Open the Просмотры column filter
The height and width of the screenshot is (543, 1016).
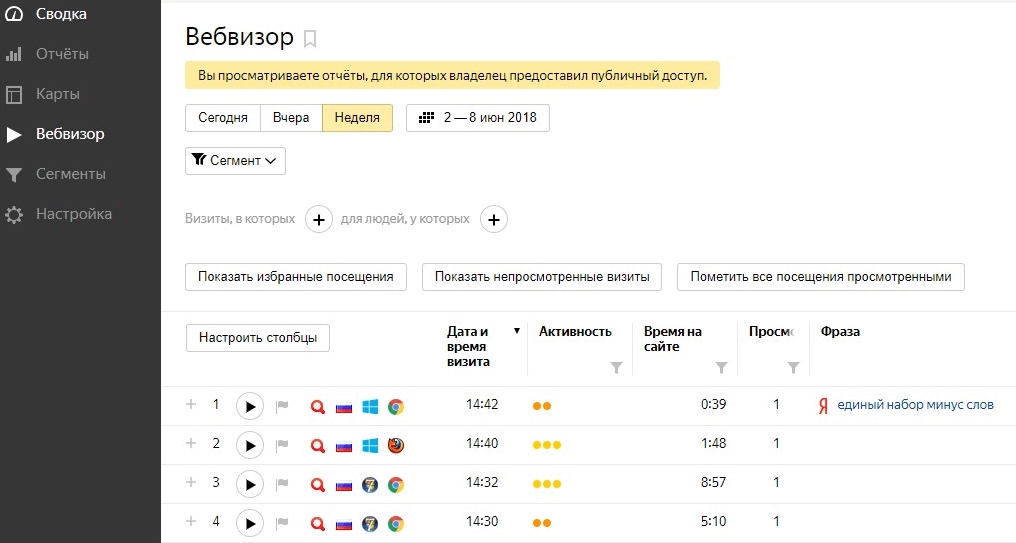pyautogui.click(x=793, y=368)
